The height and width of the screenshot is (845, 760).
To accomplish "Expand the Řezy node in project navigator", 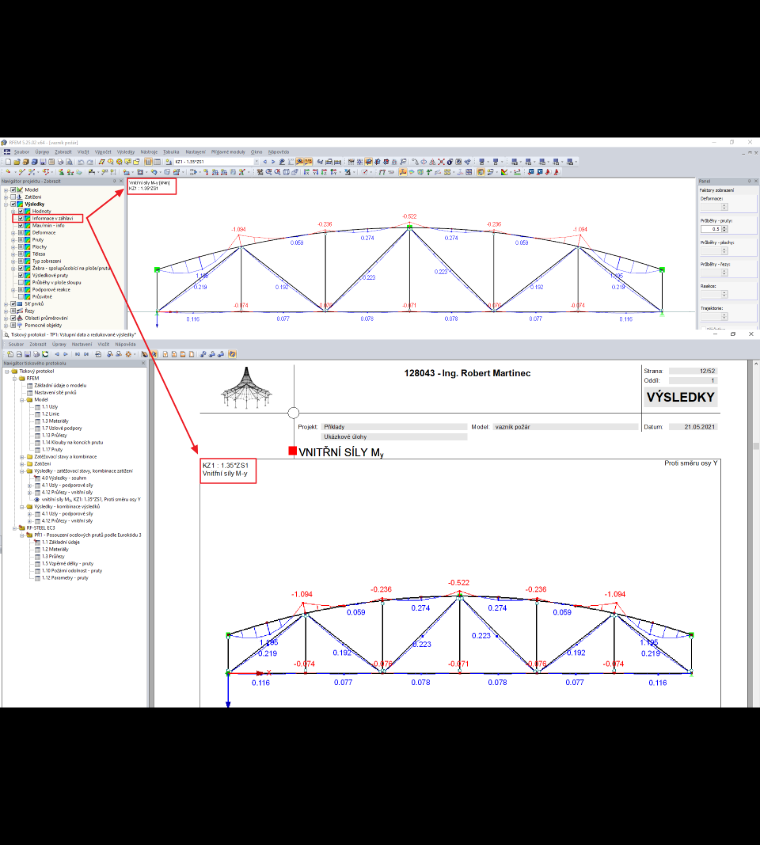I will 6,311.
